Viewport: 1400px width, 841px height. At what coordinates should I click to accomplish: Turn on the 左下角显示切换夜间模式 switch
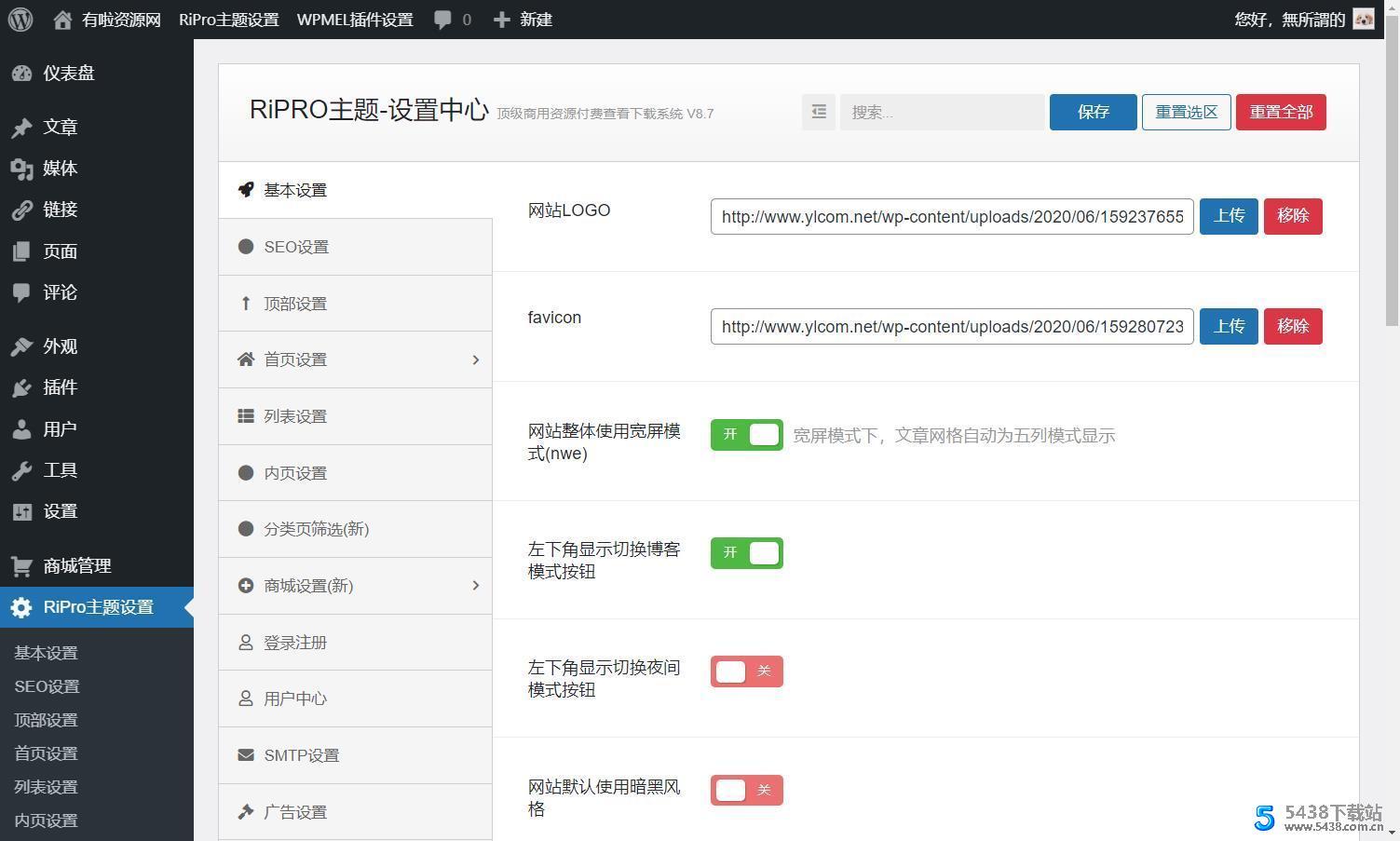(746, 671)
